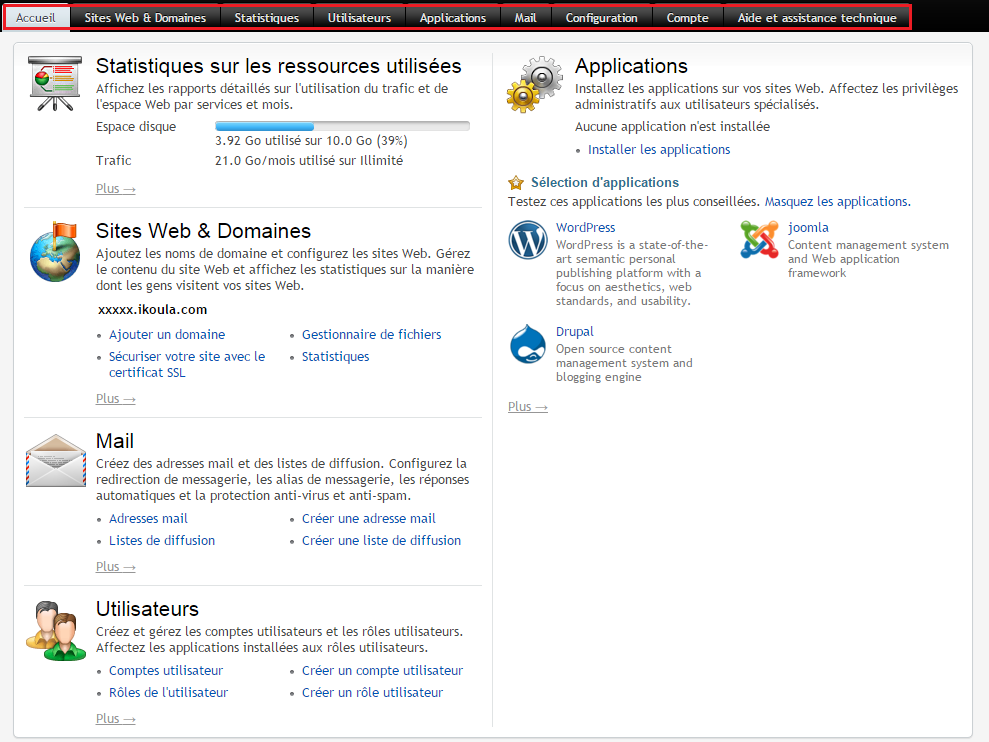Click the star icon near Sélection d'applications
This screenshot has height=742, width=989.
click(x=516, y=183)
